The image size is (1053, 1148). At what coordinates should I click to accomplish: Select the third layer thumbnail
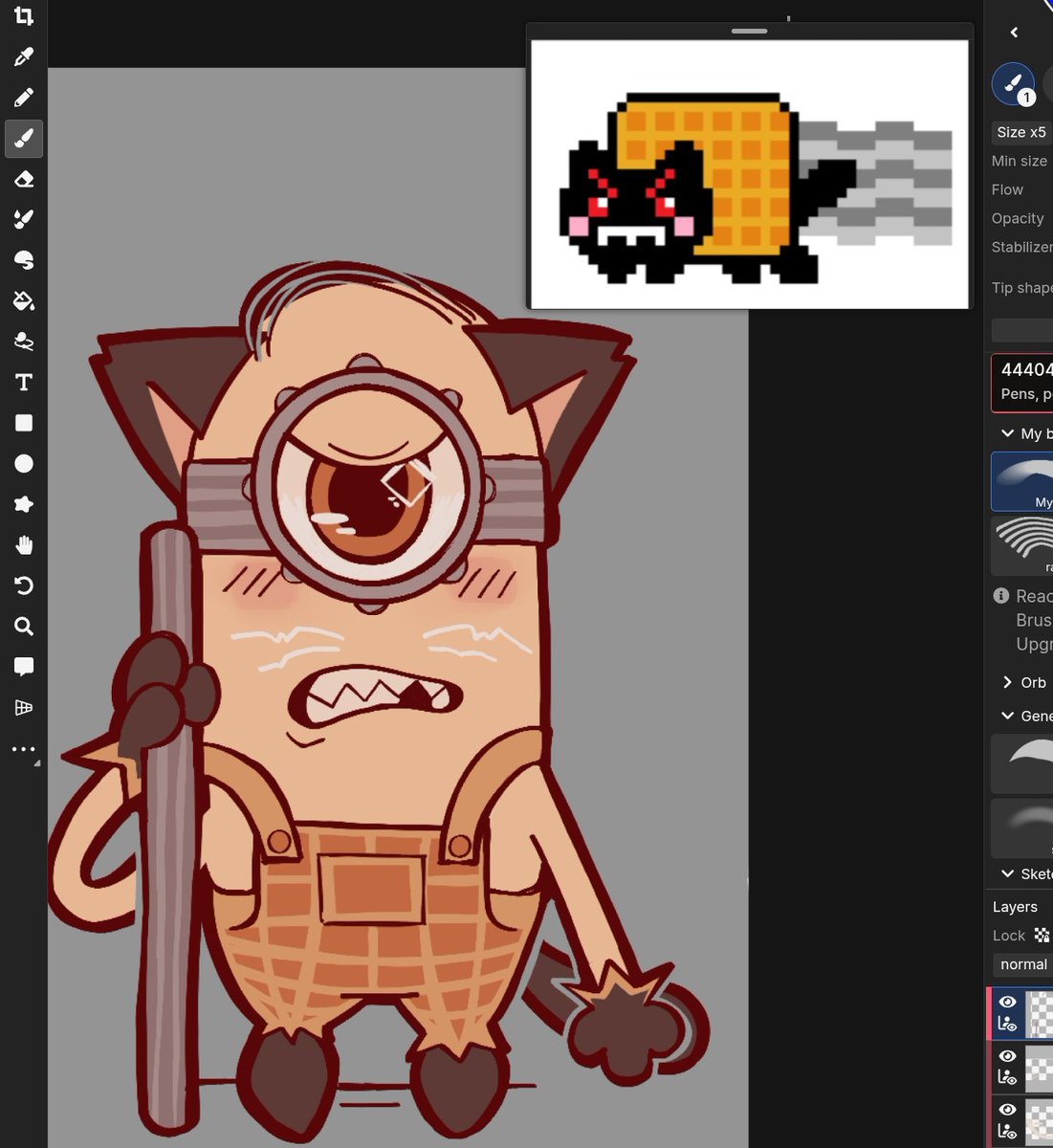(x=1040, y=1121)
